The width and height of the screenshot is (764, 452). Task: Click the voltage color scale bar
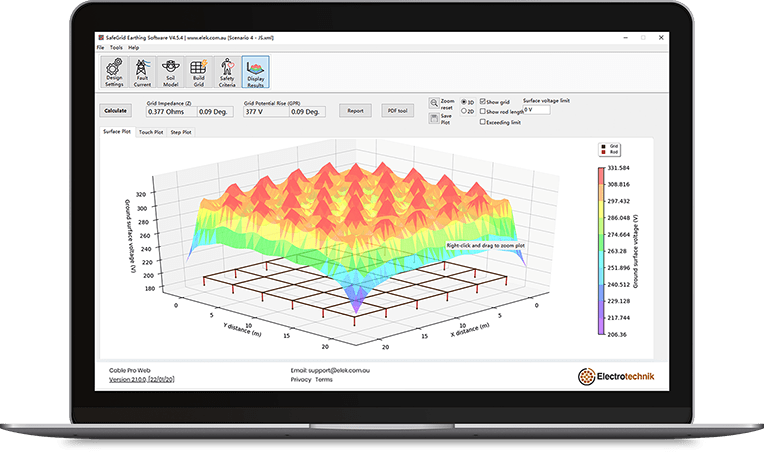click(601, 251)
